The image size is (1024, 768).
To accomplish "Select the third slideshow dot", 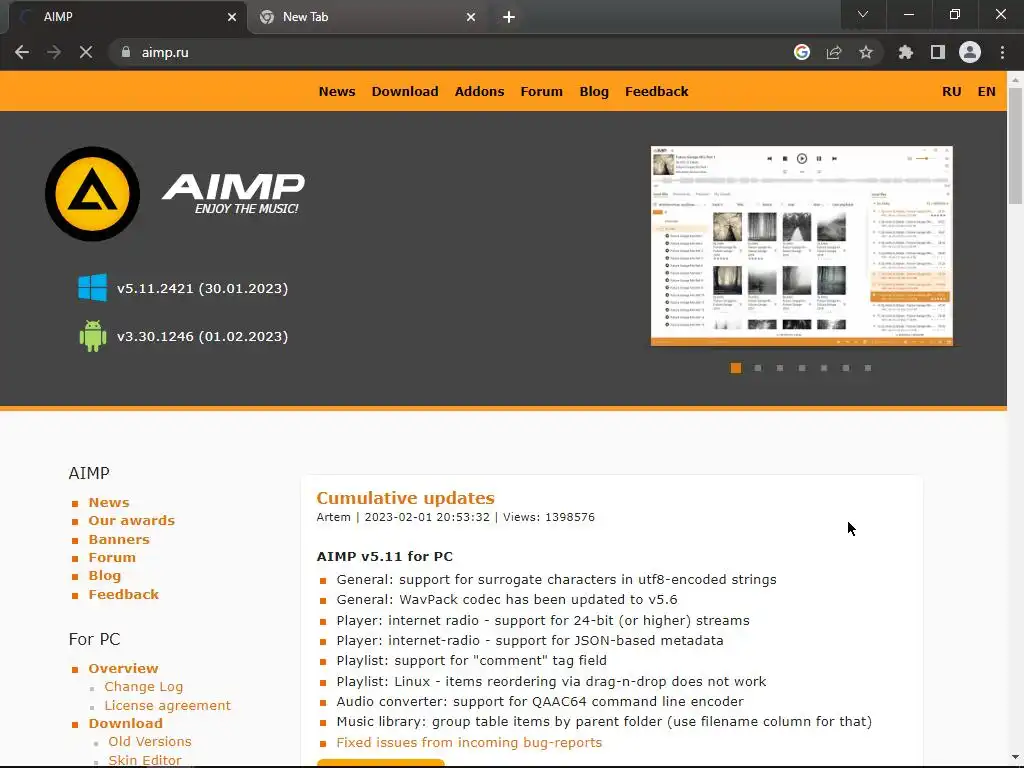I will click(780, 368).
